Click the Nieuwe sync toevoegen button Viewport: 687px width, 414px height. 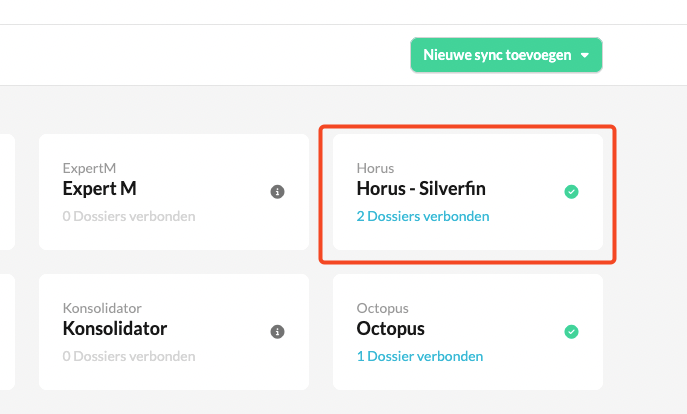pyautogui.click(x=506, y=55)
